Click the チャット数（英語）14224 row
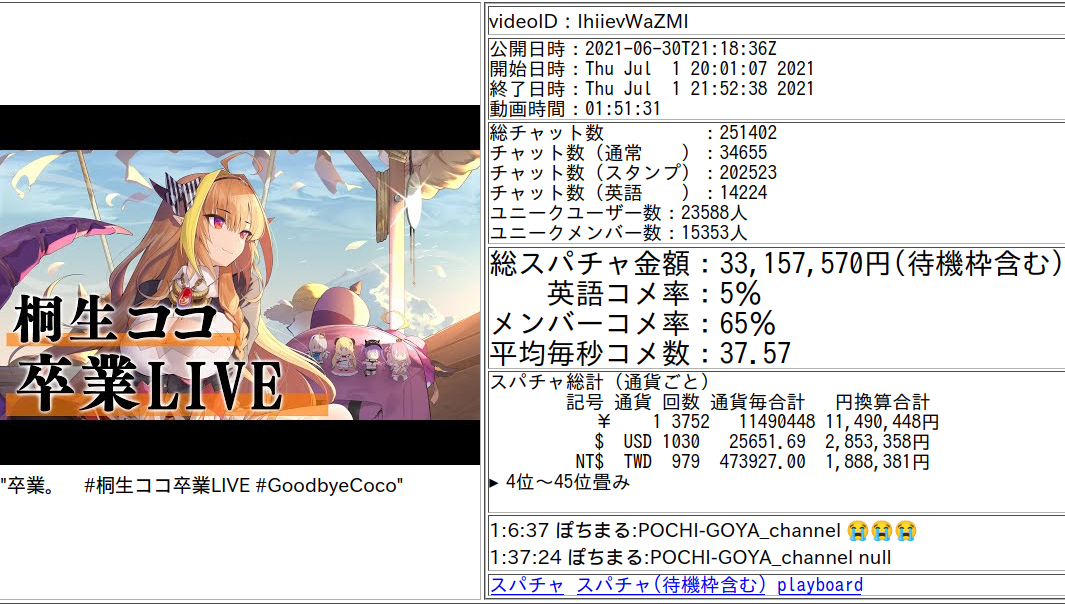Viewport: 1065px width, 604px height. pos(628,193)
